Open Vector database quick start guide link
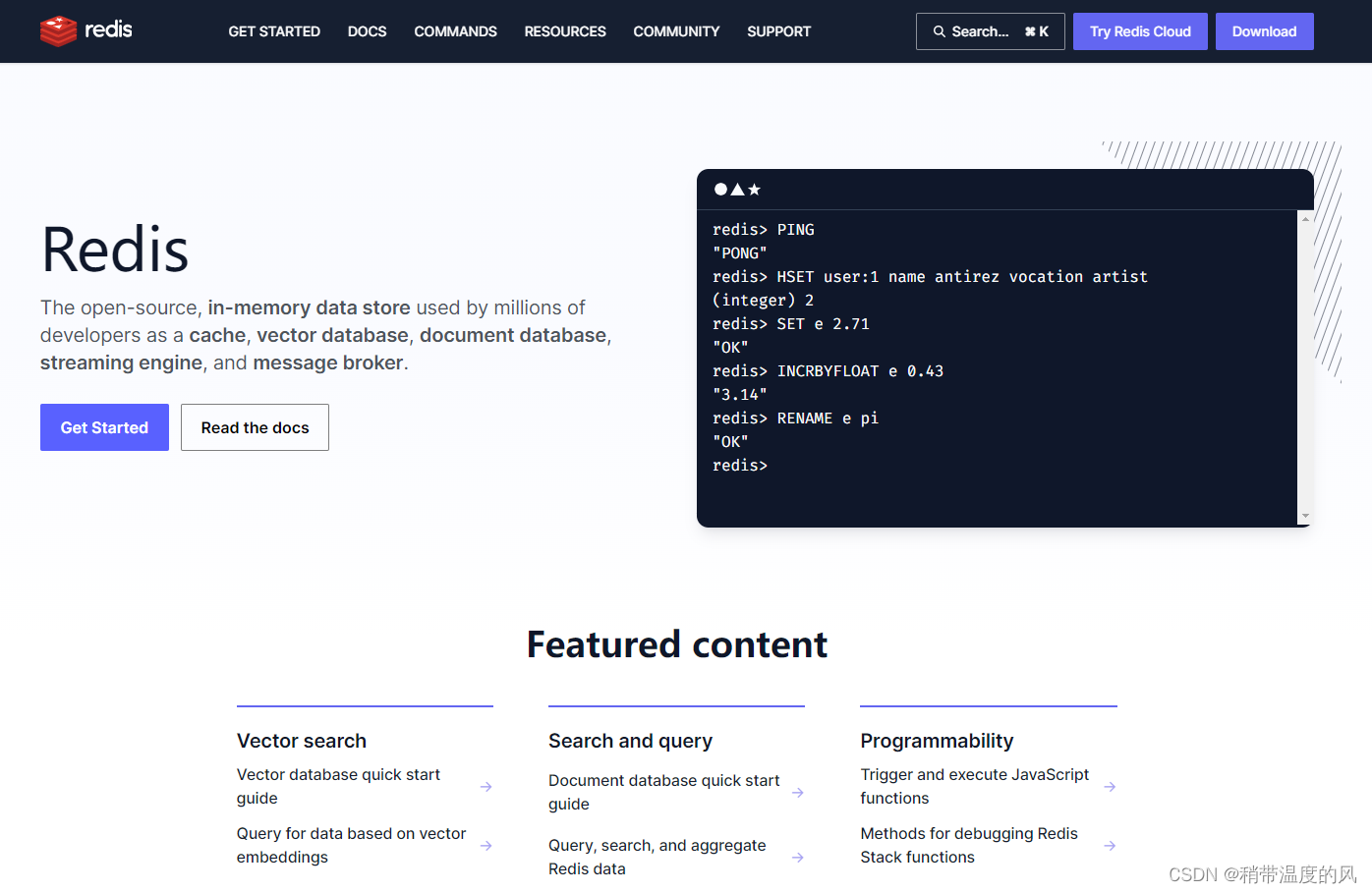 338,787
